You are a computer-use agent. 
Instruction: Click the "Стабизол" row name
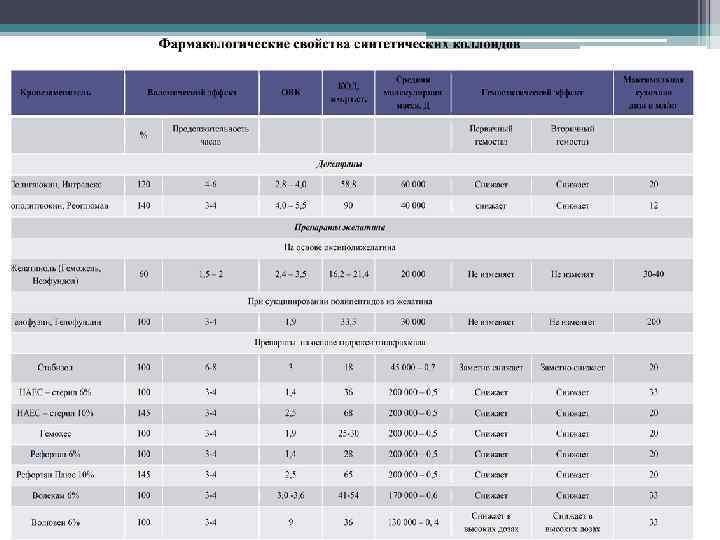[x=55, y=367]
